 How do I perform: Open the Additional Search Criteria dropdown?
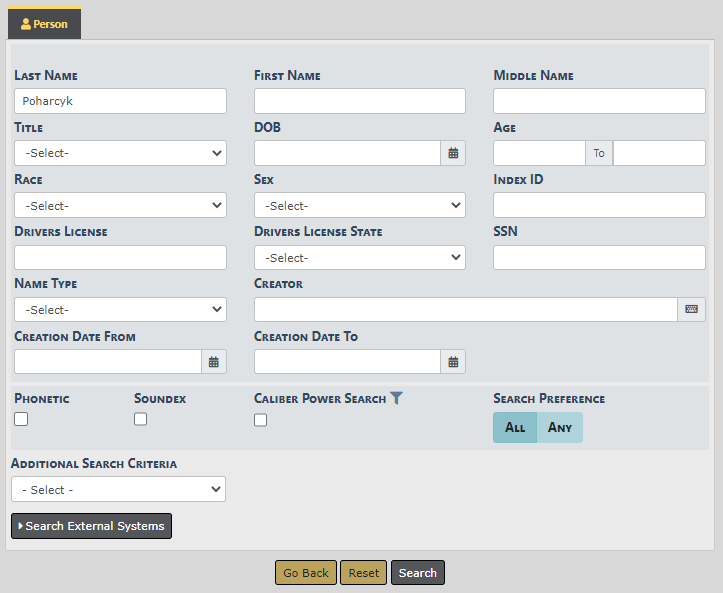coord(118,489)
